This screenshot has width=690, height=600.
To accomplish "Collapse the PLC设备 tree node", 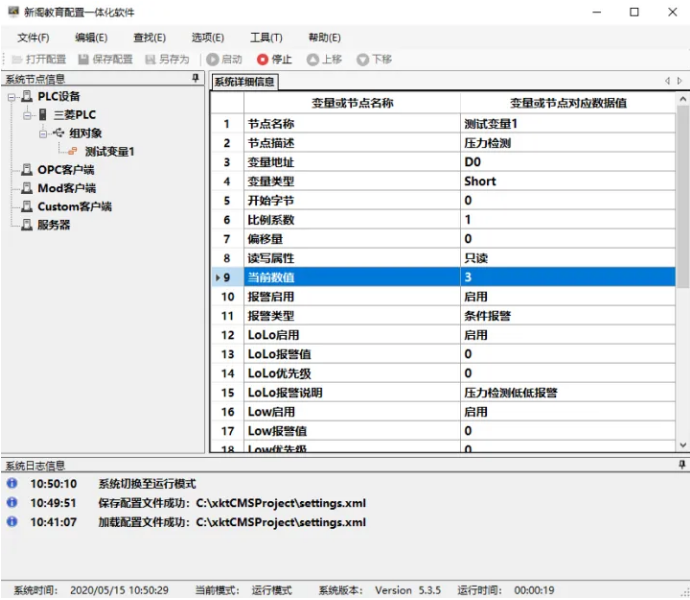I will pyautogui.click(x=11, y=97).
